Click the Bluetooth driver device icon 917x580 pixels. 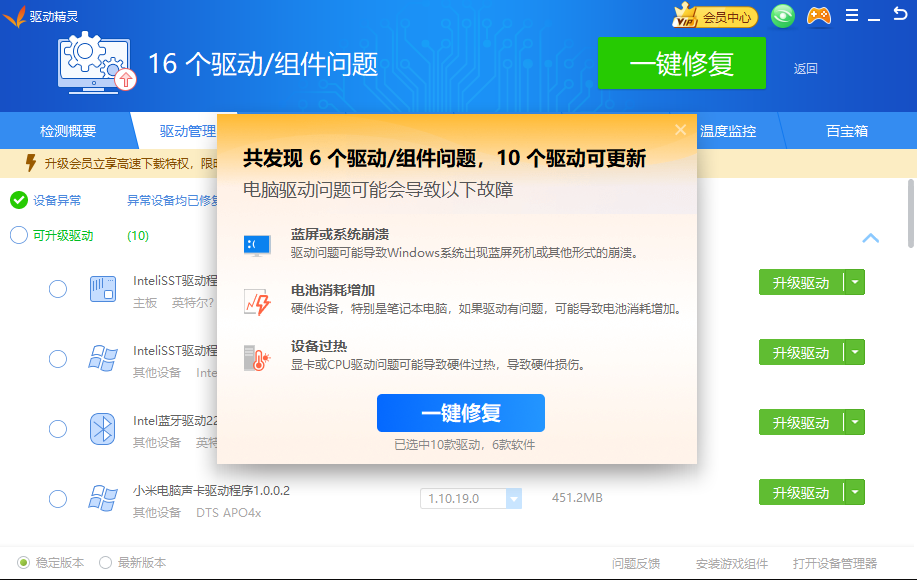click(x=102, y=428)
